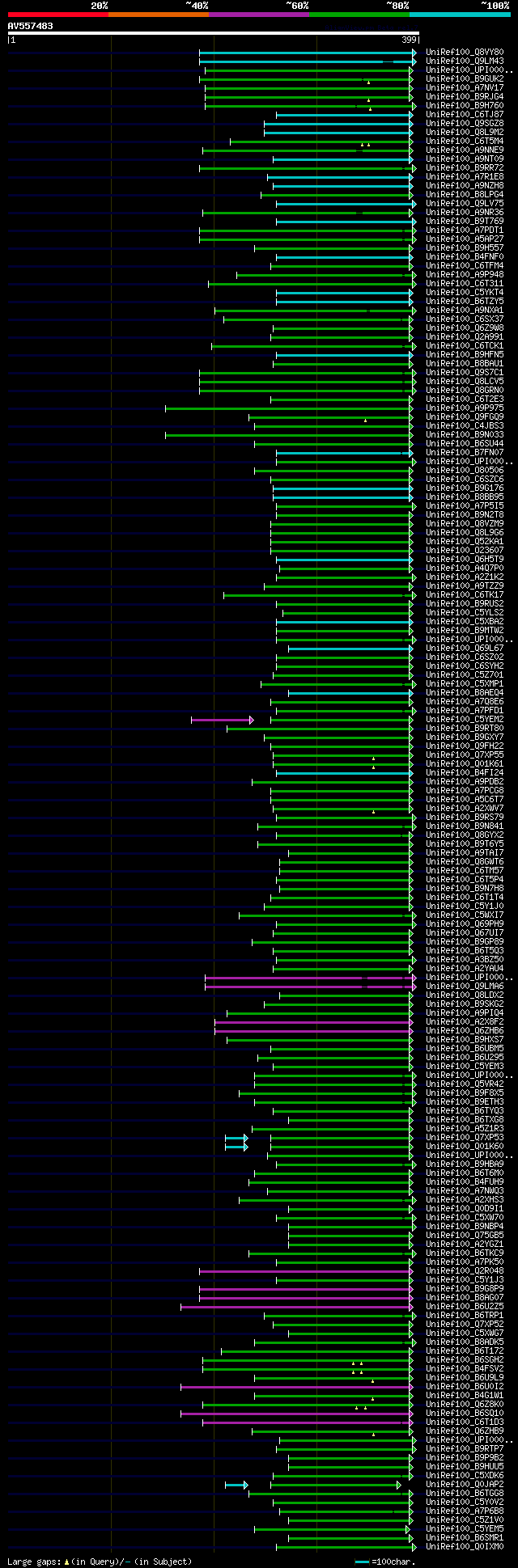Open hit UniRef100_Q6ZHB6

[x=465, y=1031]
